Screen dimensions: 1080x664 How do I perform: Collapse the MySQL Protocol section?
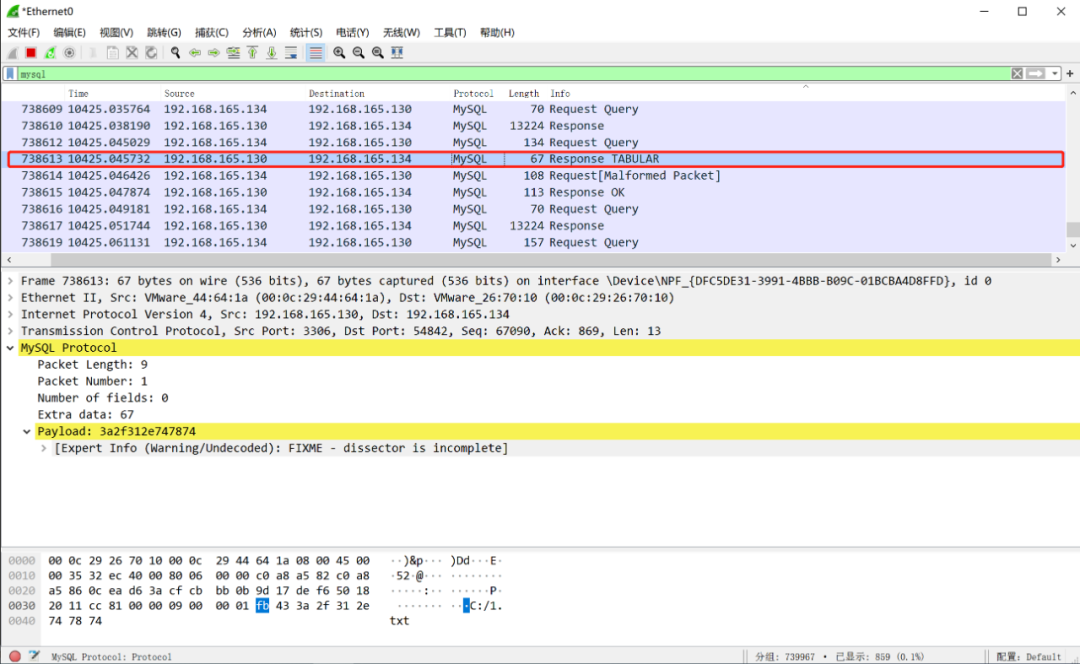pyautogui.click(x=11, y=348)
